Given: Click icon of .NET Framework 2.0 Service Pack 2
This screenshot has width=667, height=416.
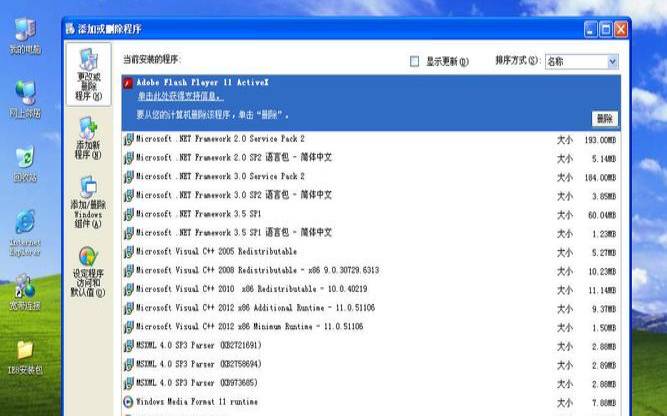Looking at the screenshot, I should coord(128,139).
